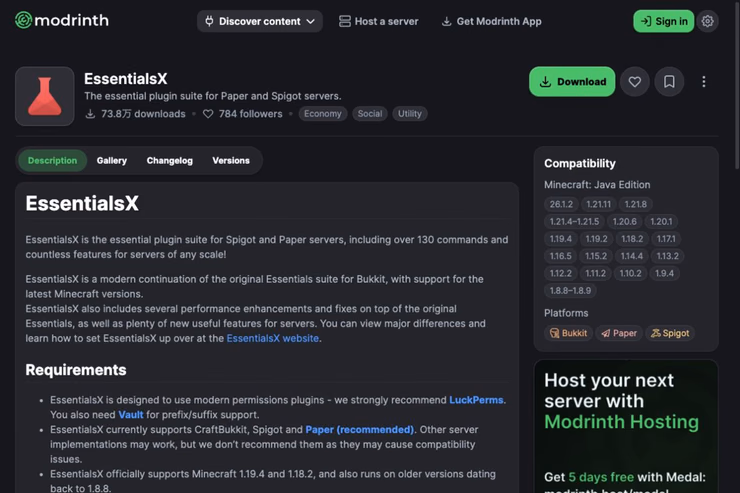The width and height of the screenshot is (740, 493).
Task: Switch to the Versions tab
Action: click(x=231, y=160)
